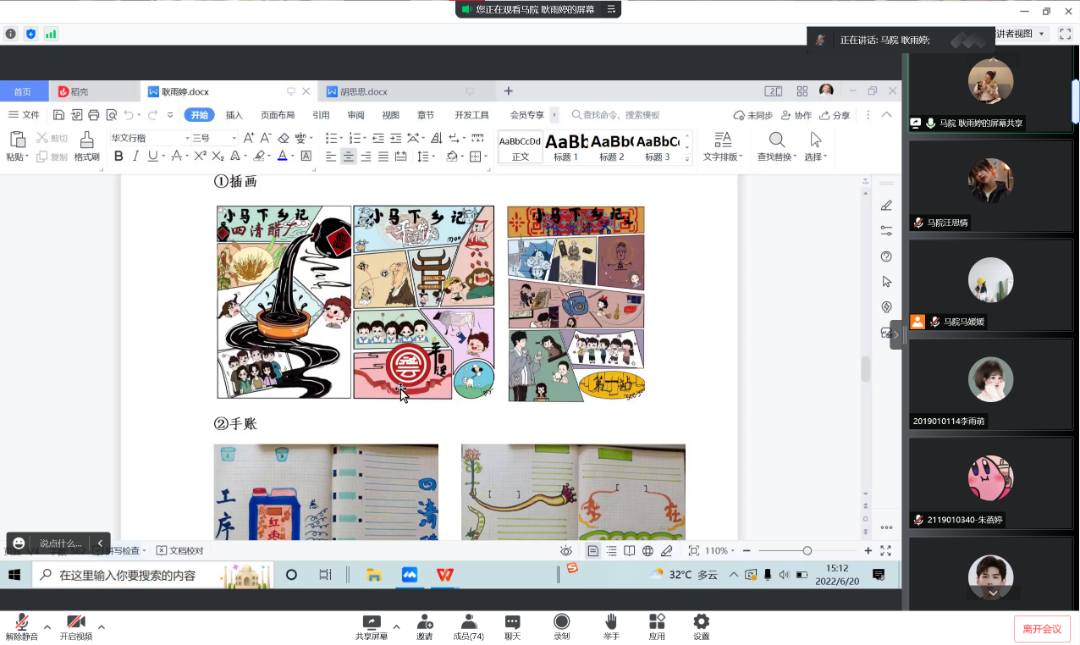Screen dimensions: 1080x645
Task: Click the decrease indent icon
Action: pos(377,138)
